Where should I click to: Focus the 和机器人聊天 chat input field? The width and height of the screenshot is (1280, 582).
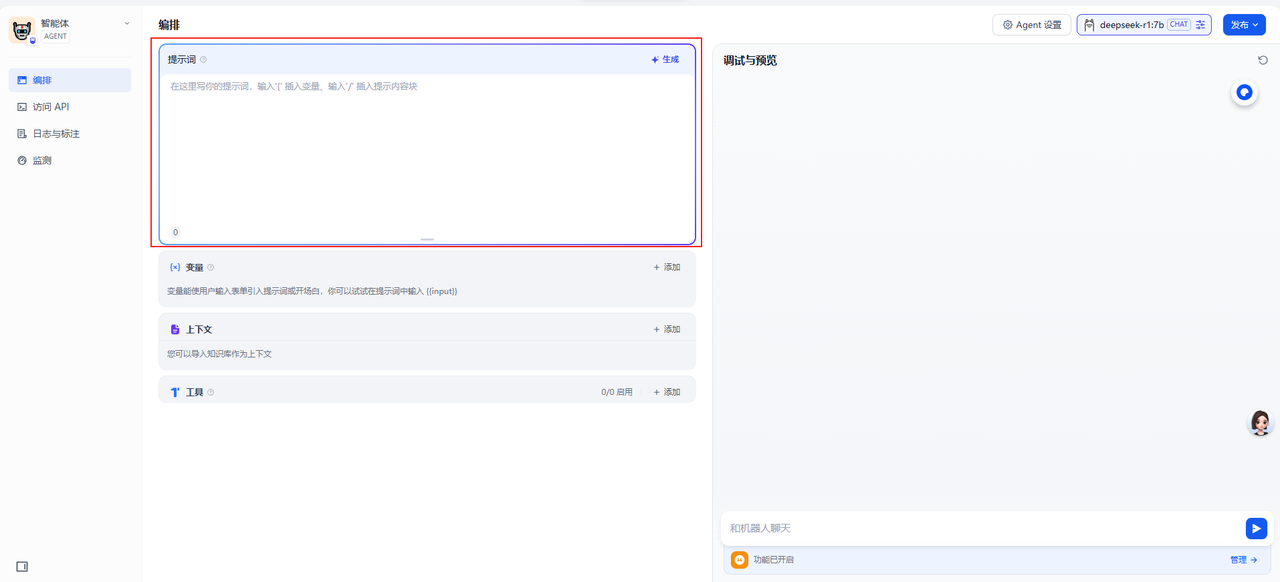coord(980,528)
